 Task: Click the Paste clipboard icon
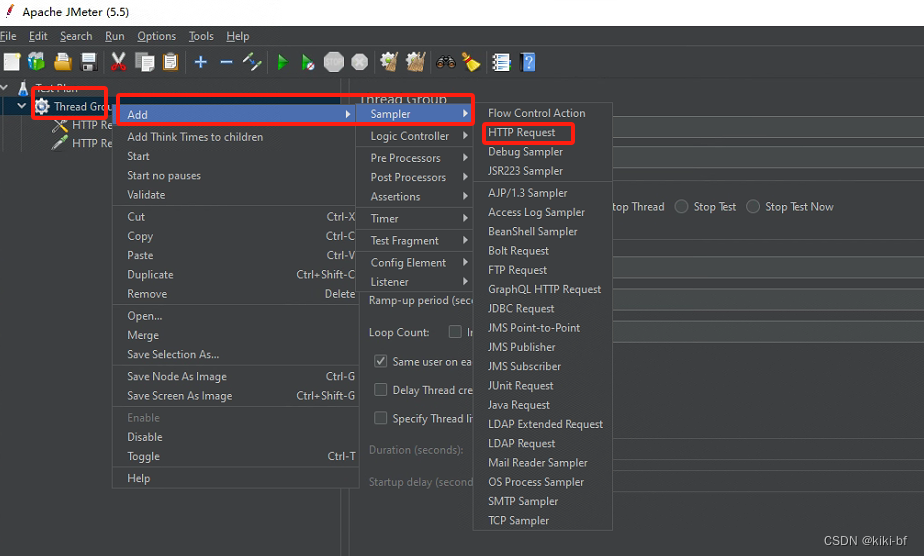coord(170,62)
